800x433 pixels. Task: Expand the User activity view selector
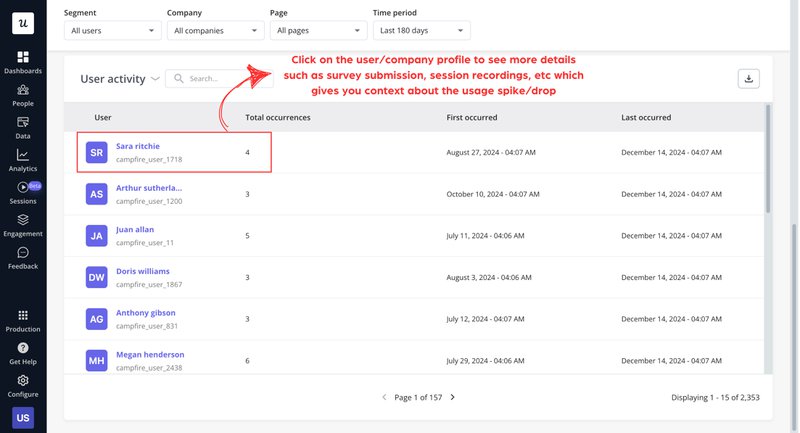(x=120, y=79)
